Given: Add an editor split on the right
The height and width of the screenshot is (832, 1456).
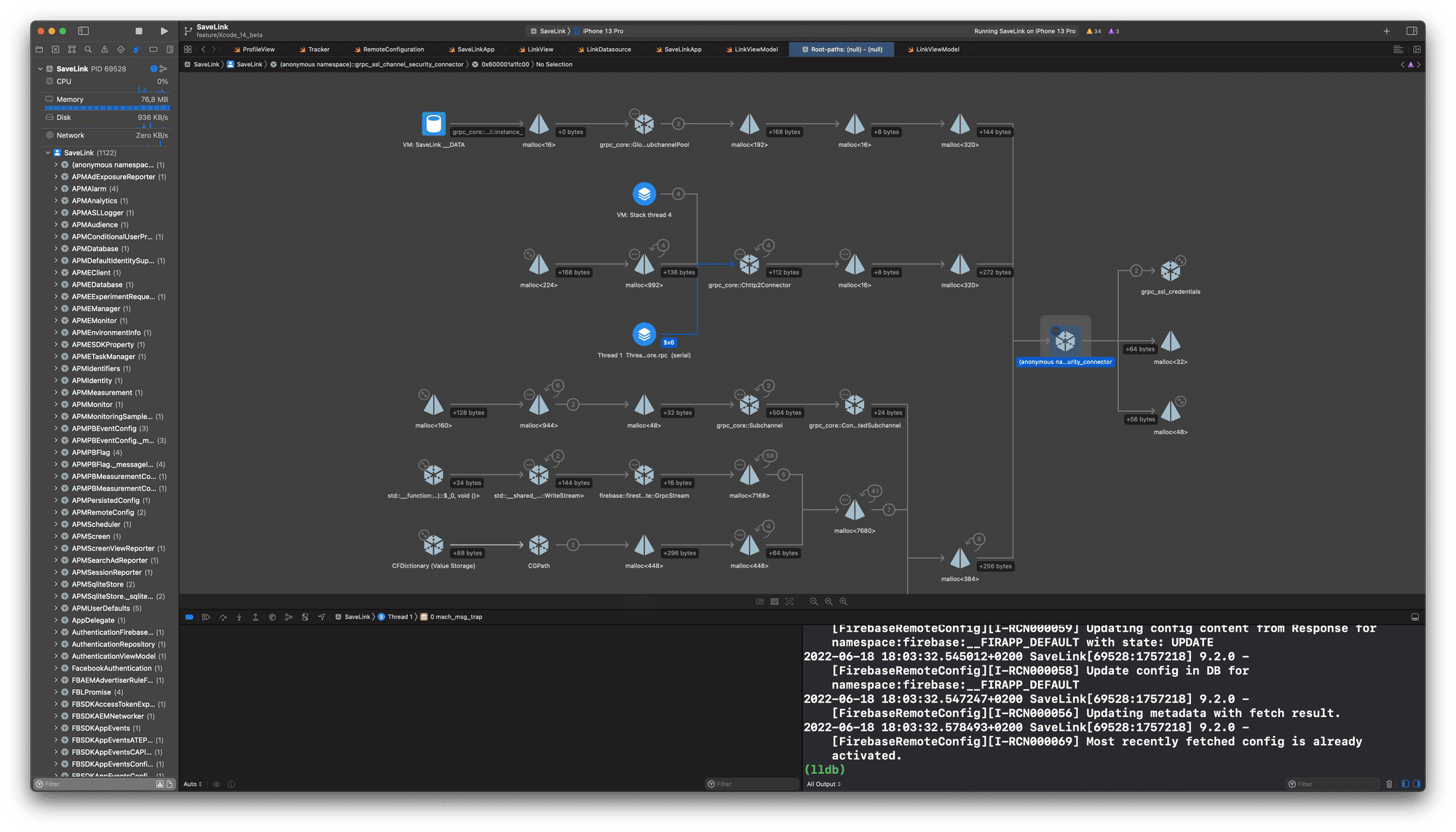Looking at the screenshot, I should tap(1417, 49).
